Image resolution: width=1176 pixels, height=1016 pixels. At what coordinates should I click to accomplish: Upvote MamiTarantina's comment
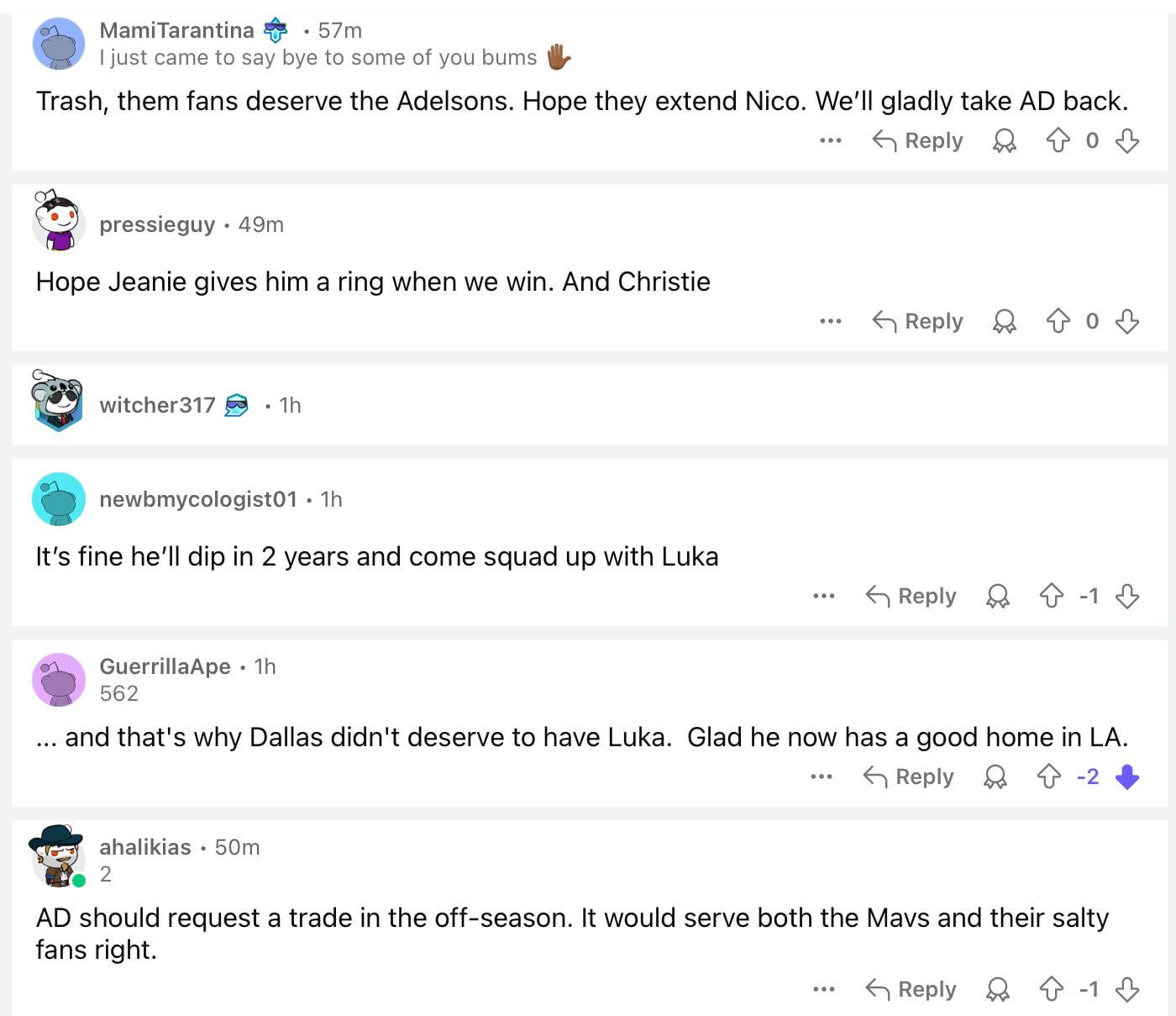click(1058, 140)
